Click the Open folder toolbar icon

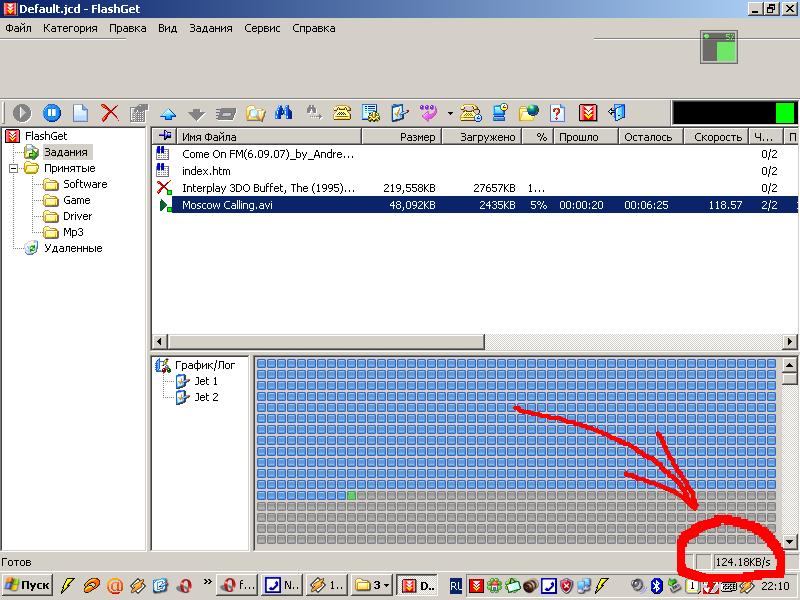click(x=255, y=113)
